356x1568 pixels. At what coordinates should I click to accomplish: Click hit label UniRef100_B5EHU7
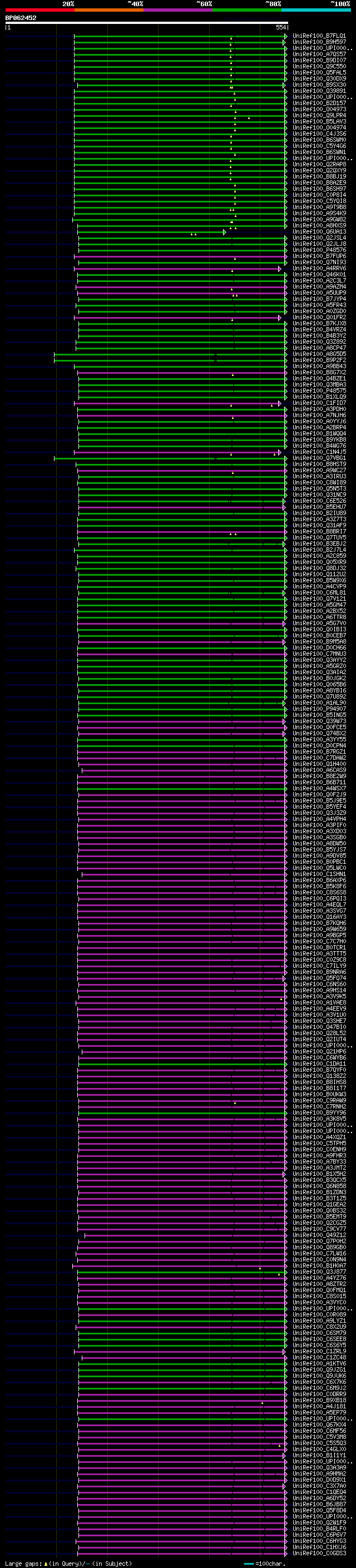coord(319,507)
